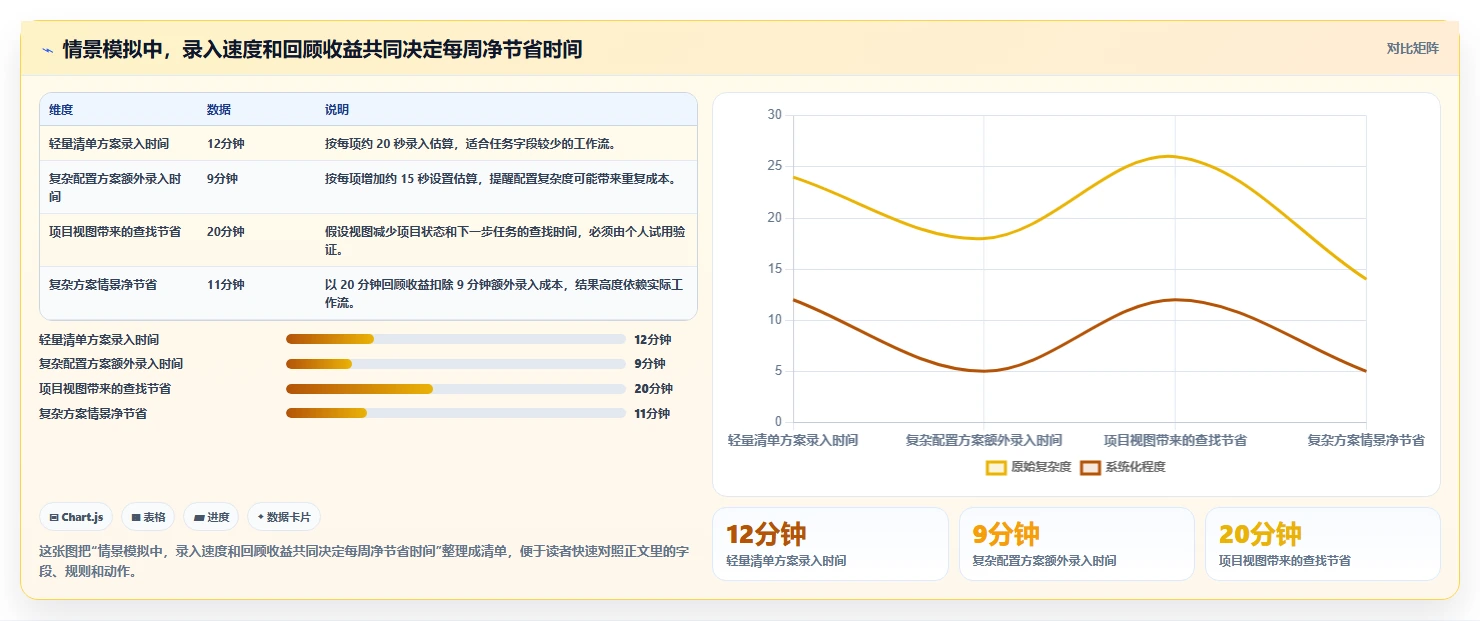The width and height of the screenshot is (1480, 621).
Task: Click the 20分钟 label beside third progress bar
Action: (x=653, y=389)
